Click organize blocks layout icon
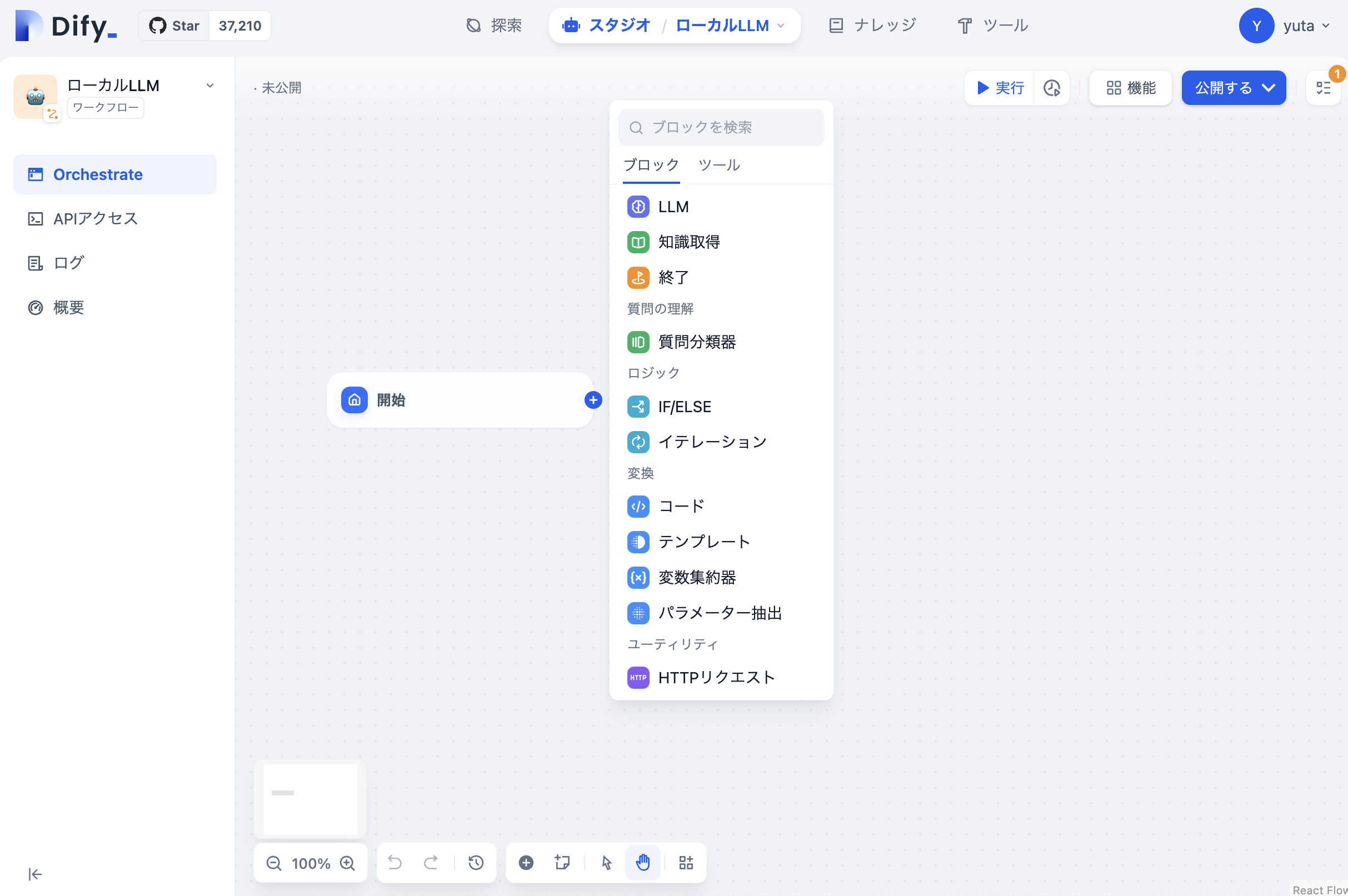1348x896 pixels. [x=686, y=863]
